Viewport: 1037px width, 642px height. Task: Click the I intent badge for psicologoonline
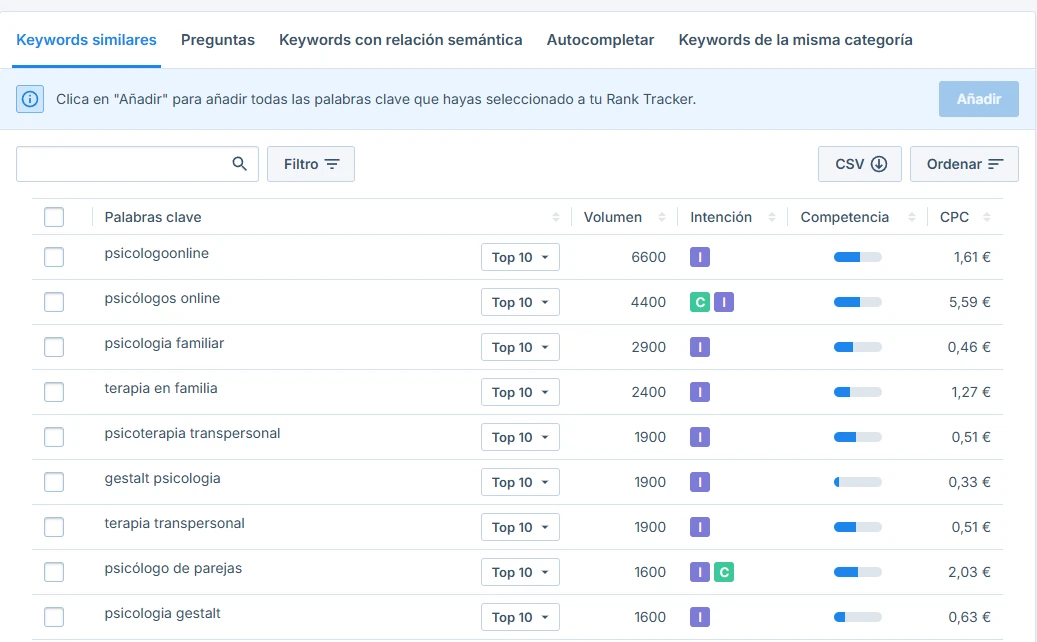pos(700,257)
